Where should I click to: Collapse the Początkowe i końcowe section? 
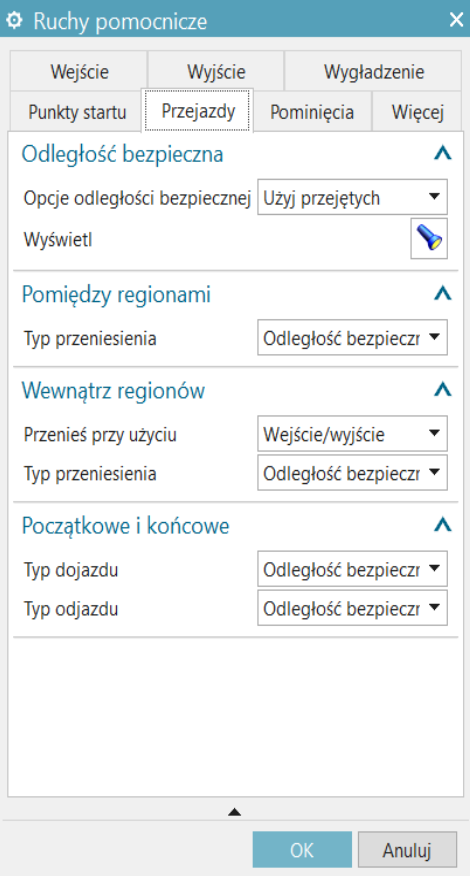(x=443, y=525)
